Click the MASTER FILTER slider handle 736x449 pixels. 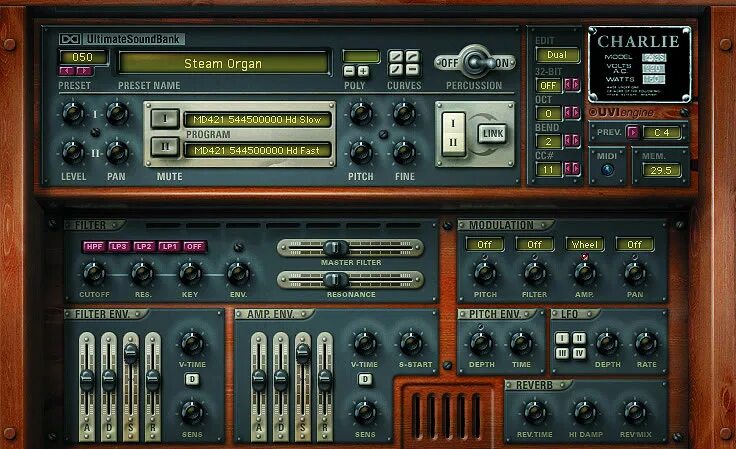click(336, 248)
